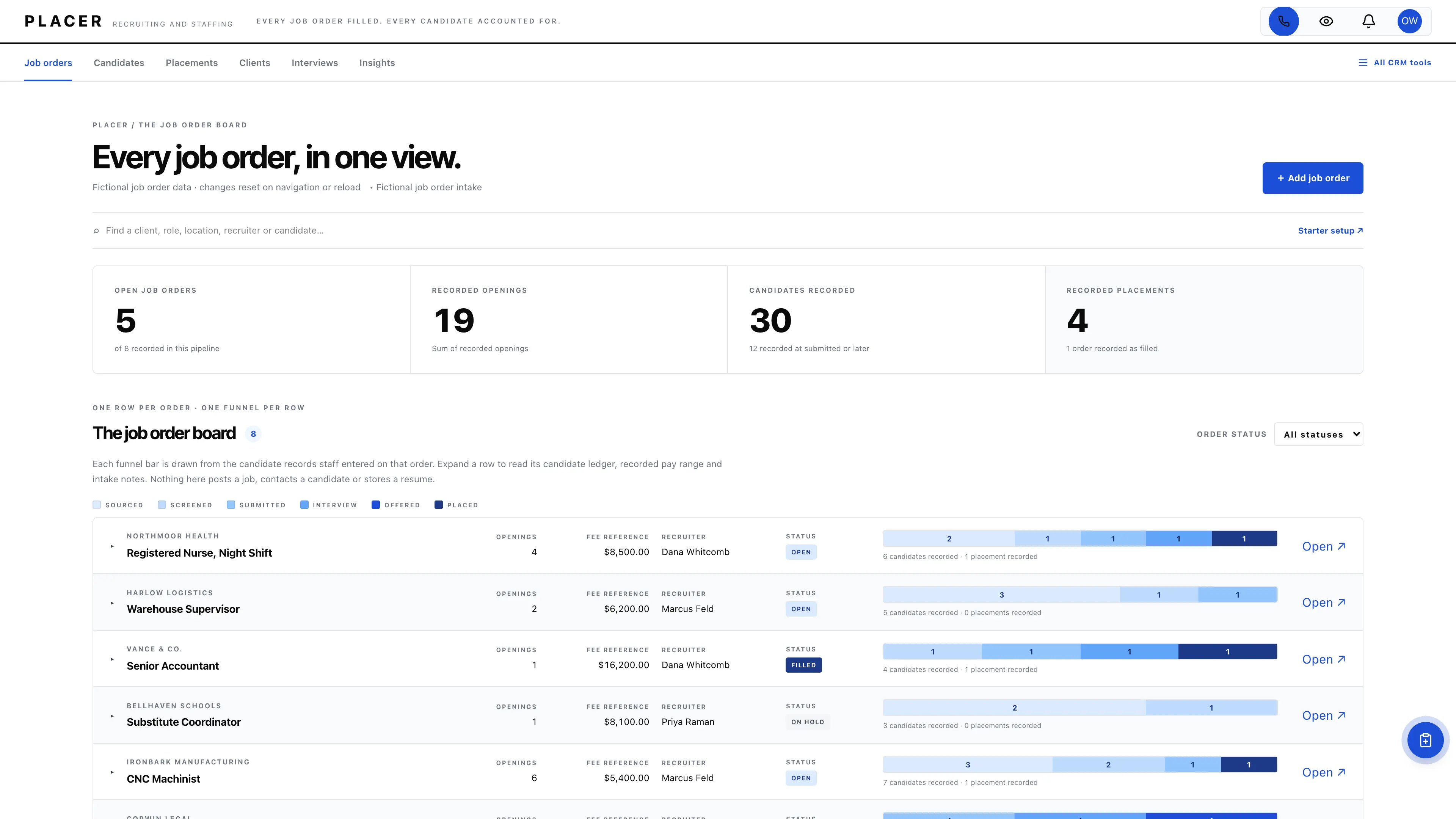Image resolution: width=1456 pixels, height=819 pixels.
Task: Open the Senior Accountant job order link
Action: 1324,659
